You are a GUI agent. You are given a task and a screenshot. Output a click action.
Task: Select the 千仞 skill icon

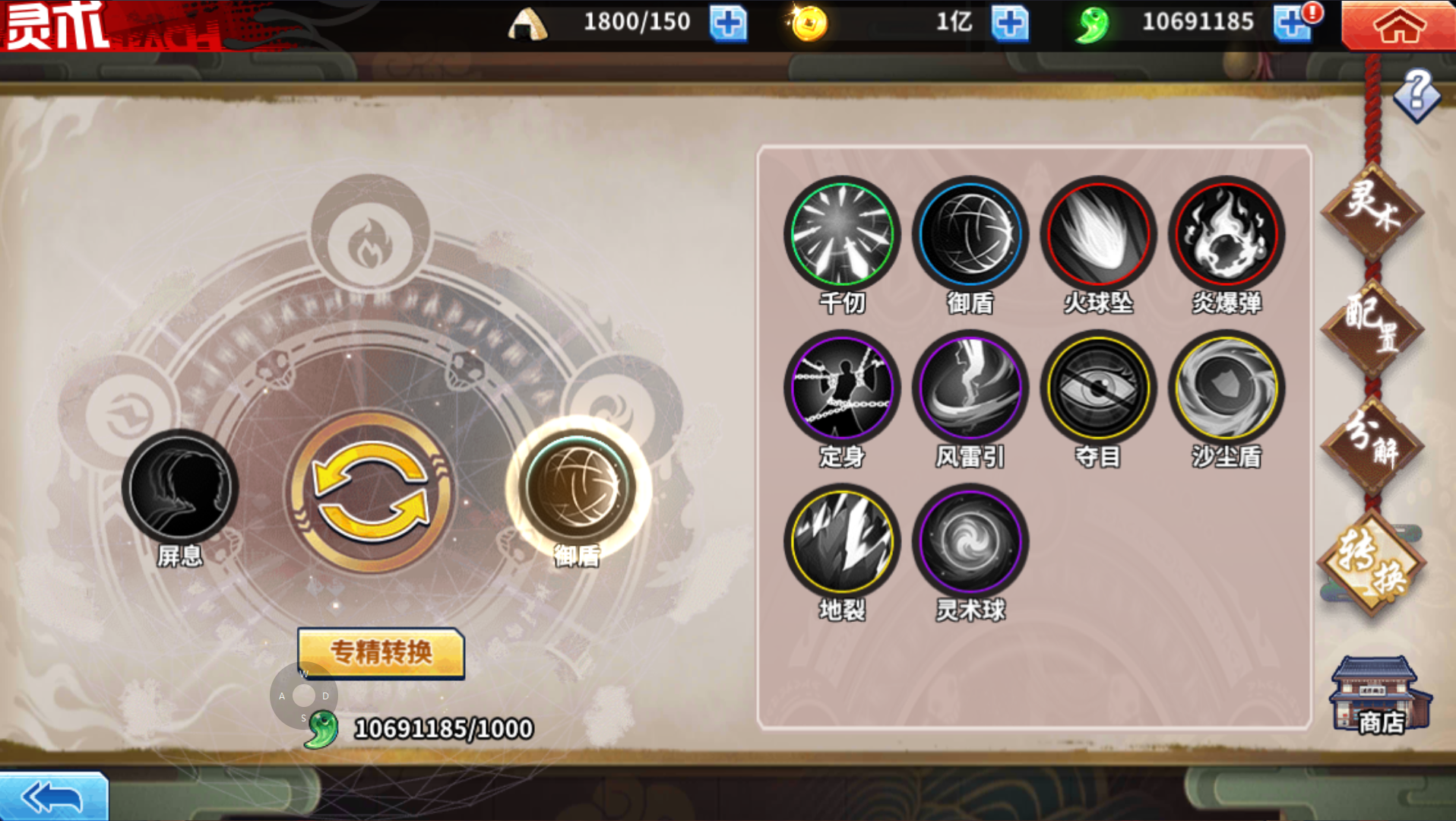tap(842, 235)
